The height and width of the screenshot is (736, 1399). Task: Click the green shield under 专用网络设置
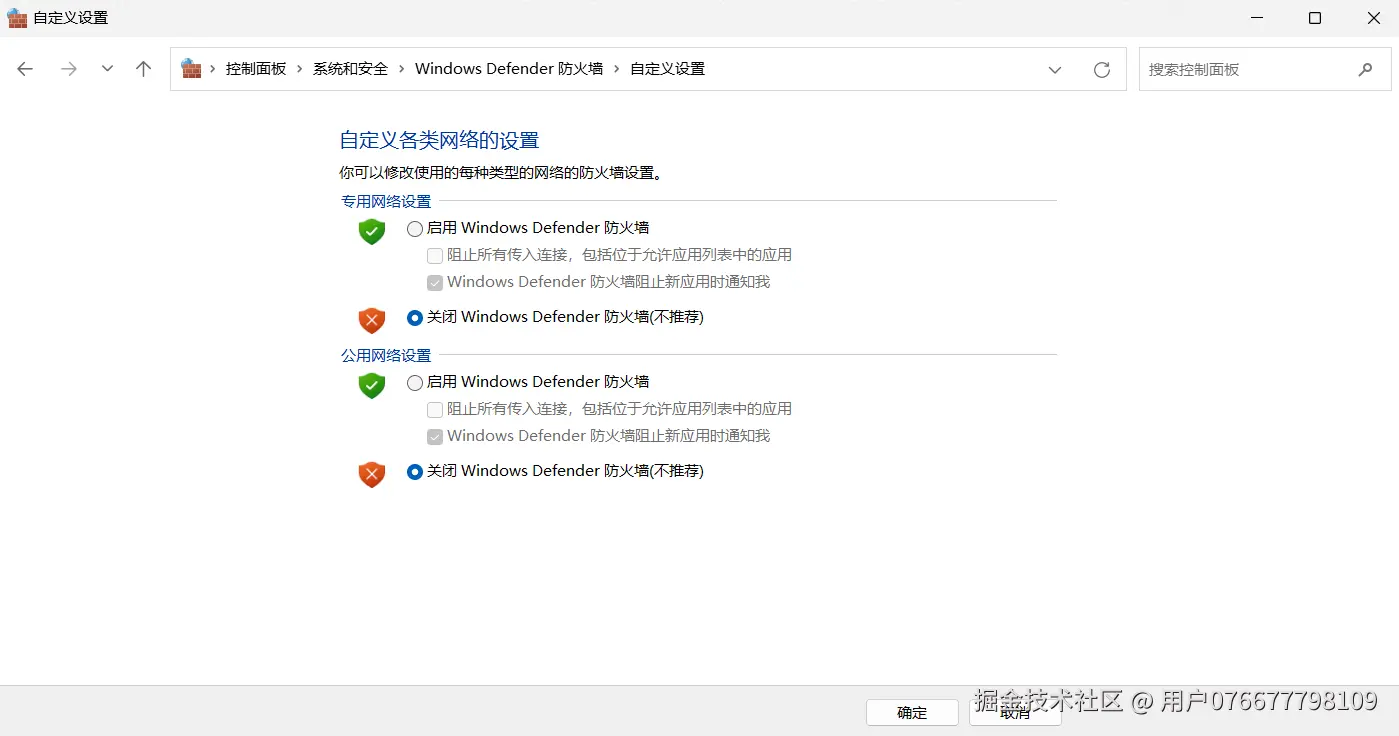click(372, 232)
